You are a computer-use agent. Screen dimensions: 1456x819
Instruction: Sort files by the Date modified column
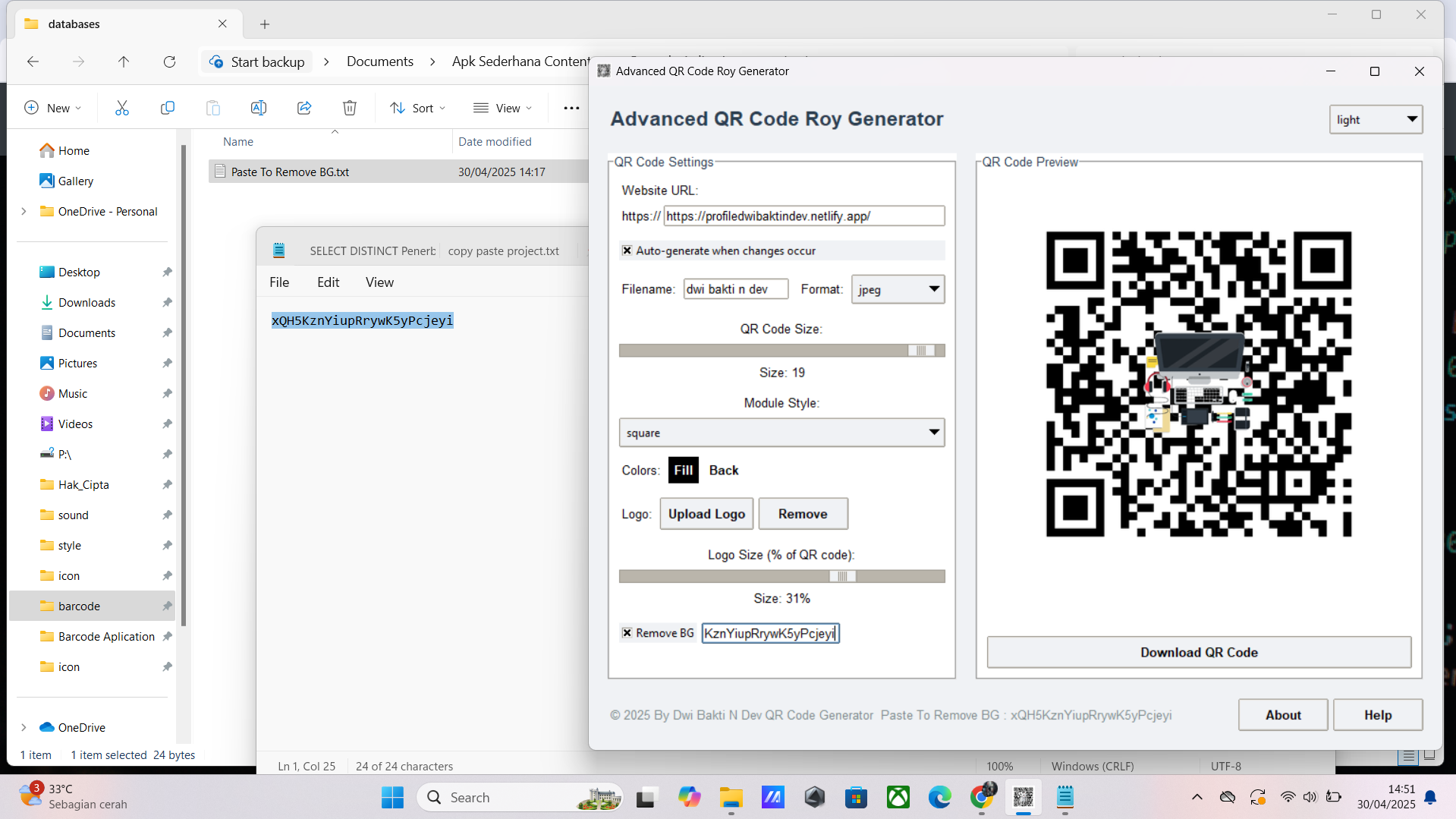coord(495,142)
